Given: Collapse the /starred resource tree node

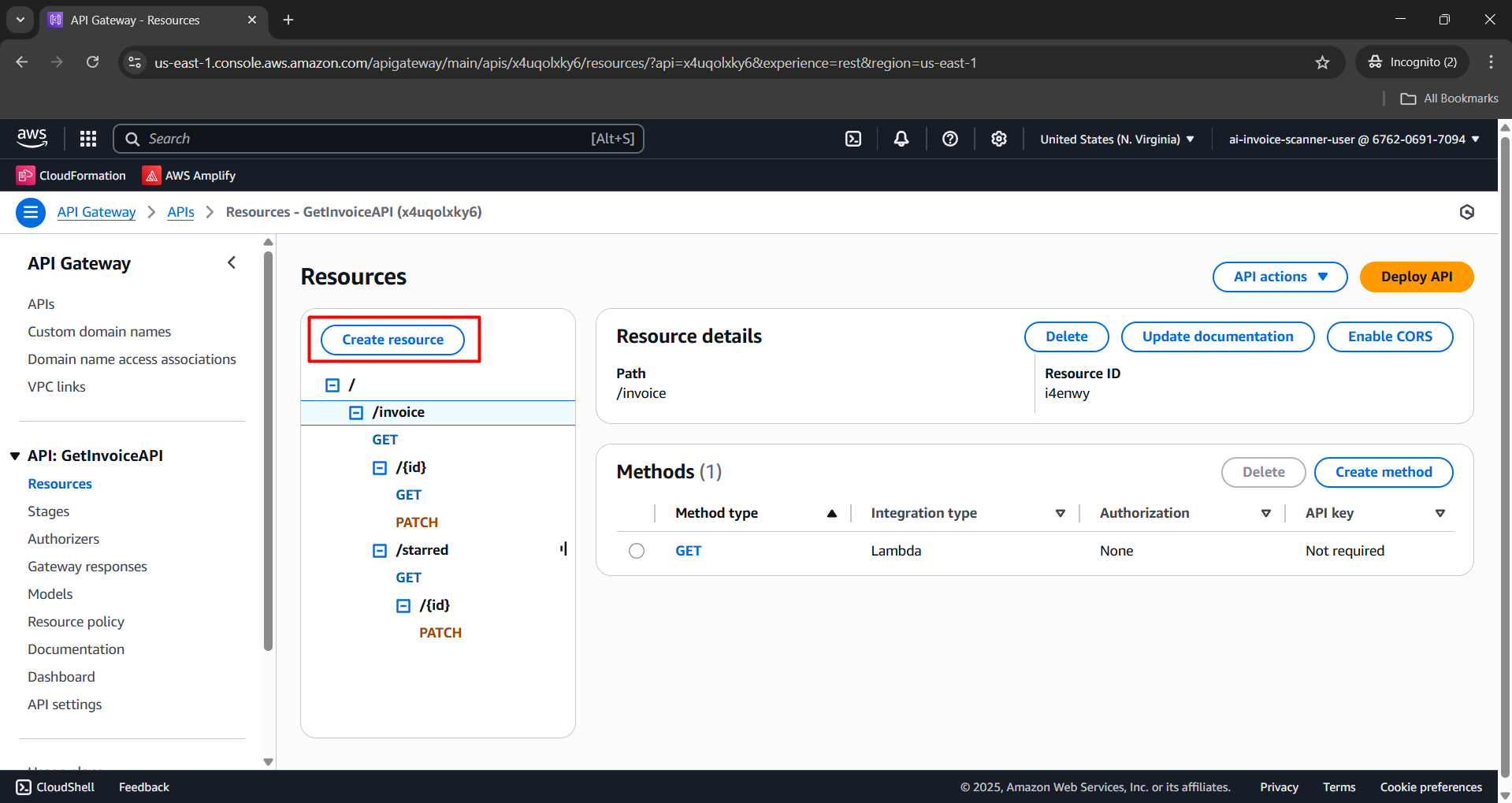Looking at the screenshot, I should pos(380,550).
